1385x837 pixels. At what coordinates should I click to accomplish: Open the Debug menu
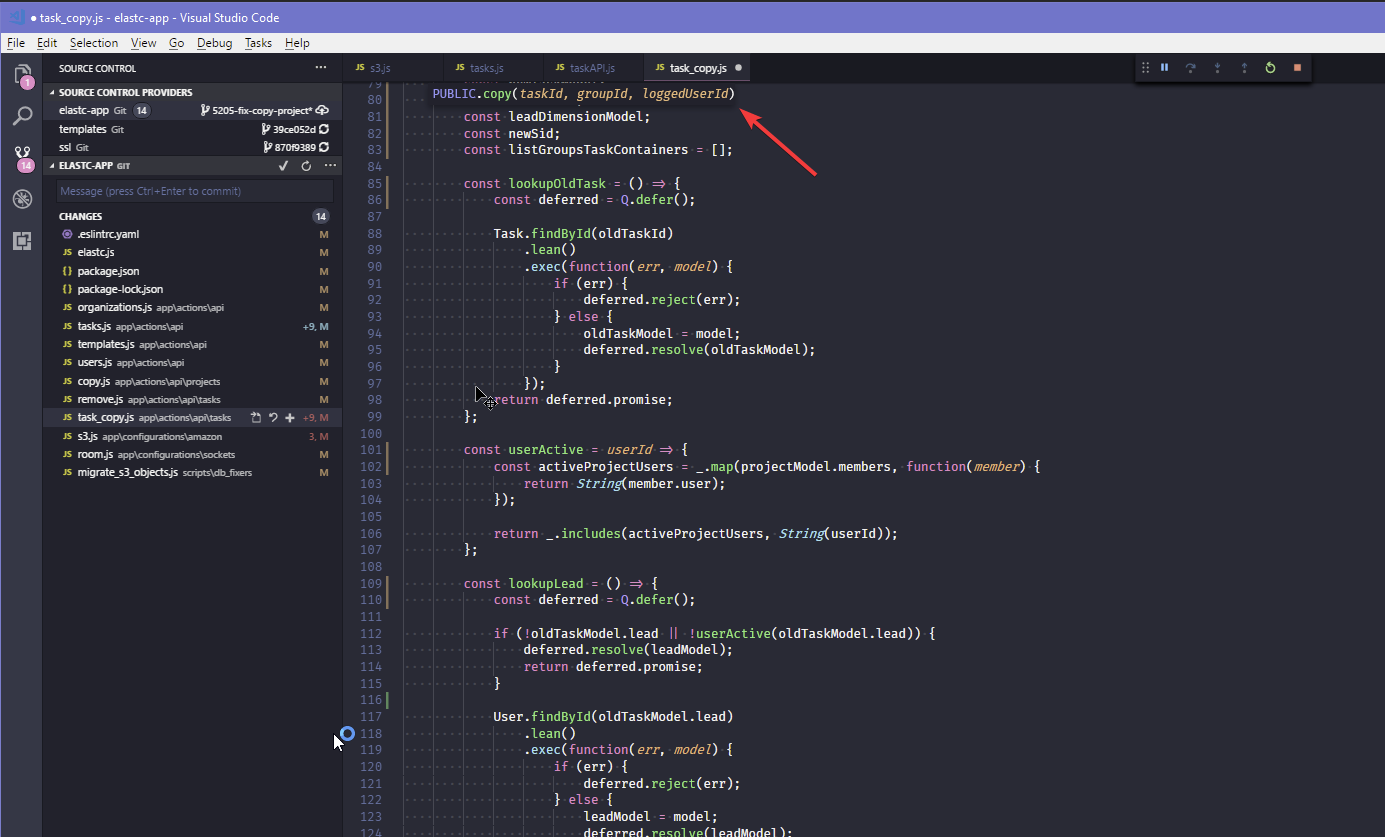214,43
